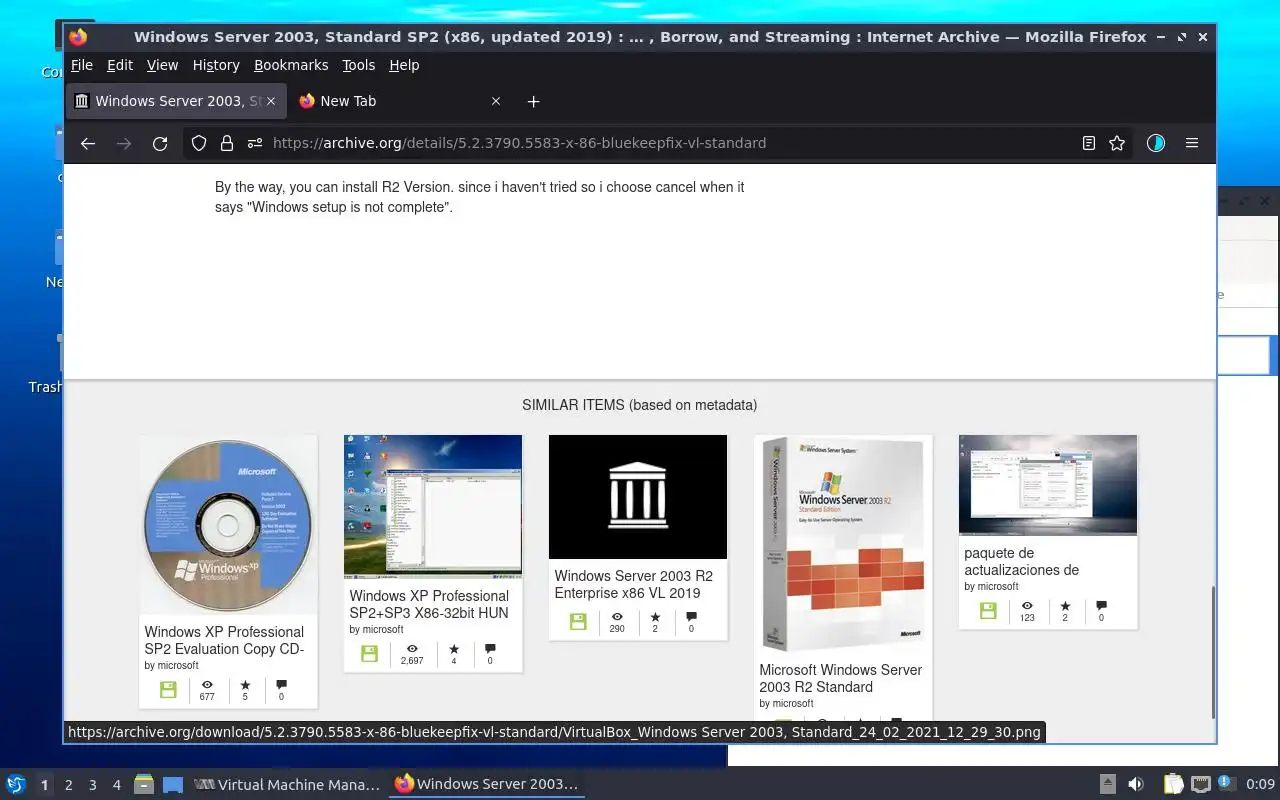
Task: Bookmark this page with the star icon
Action: pos(1117,143)
